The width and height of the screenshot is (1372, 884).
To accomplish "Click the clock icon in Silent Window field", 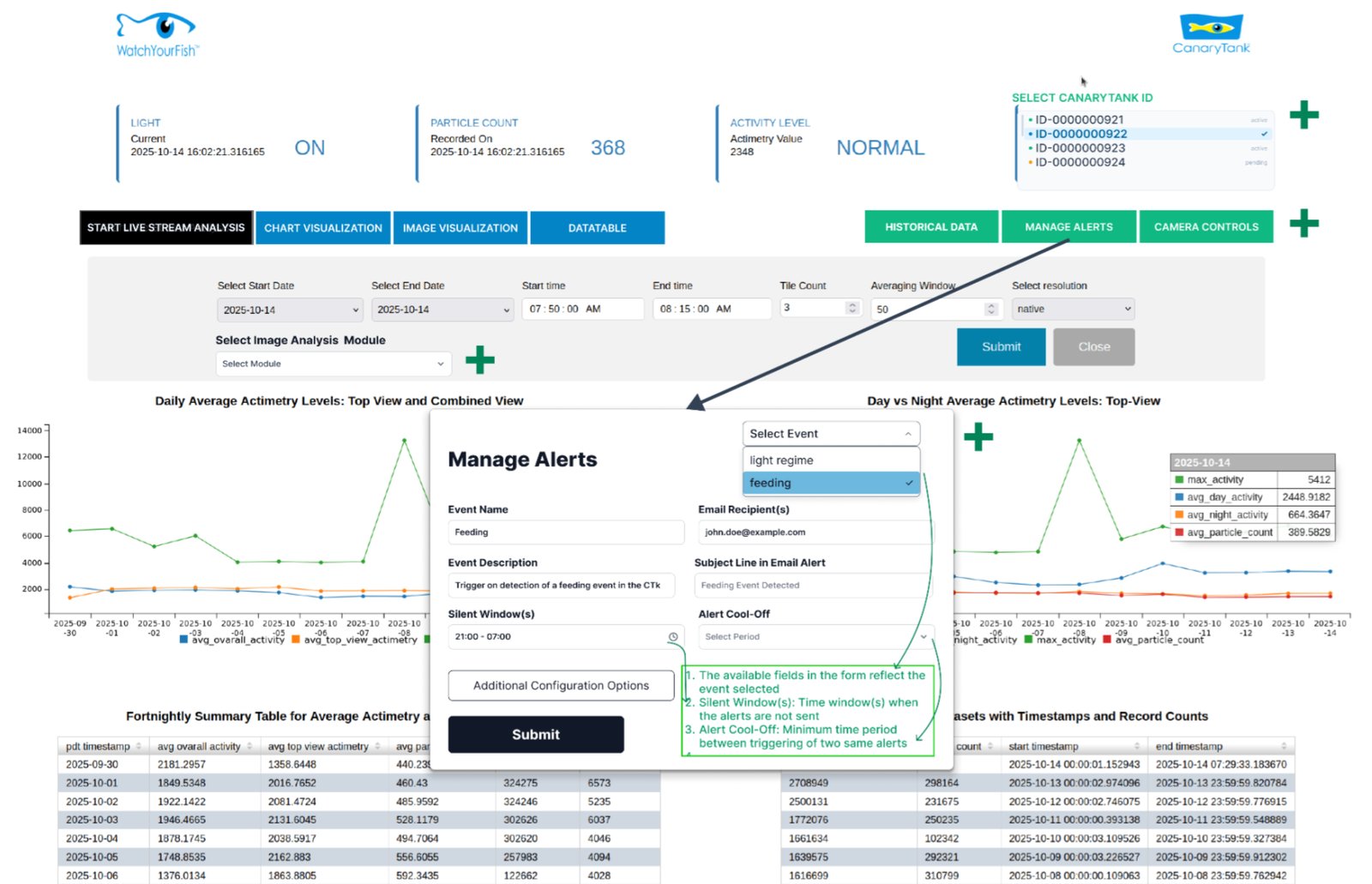I will (673, 637).
